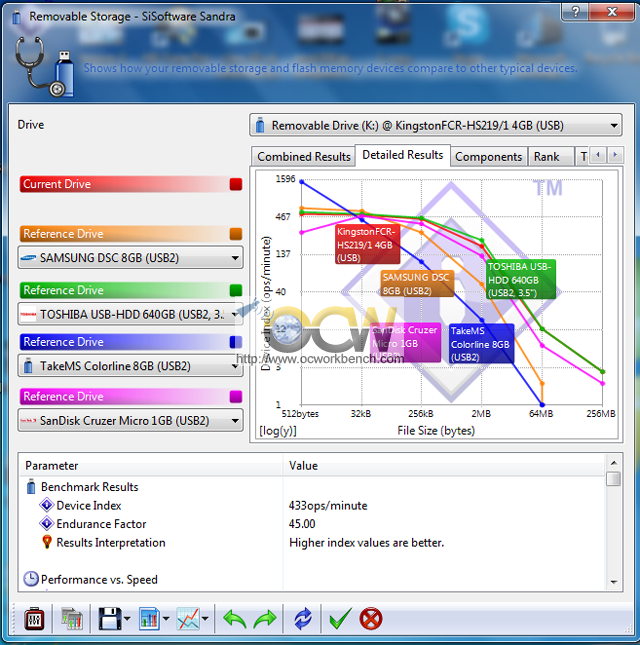Open the copy results to clipboard icon
The width and height of the screenshot is (640, 645).
pos(72,619)
